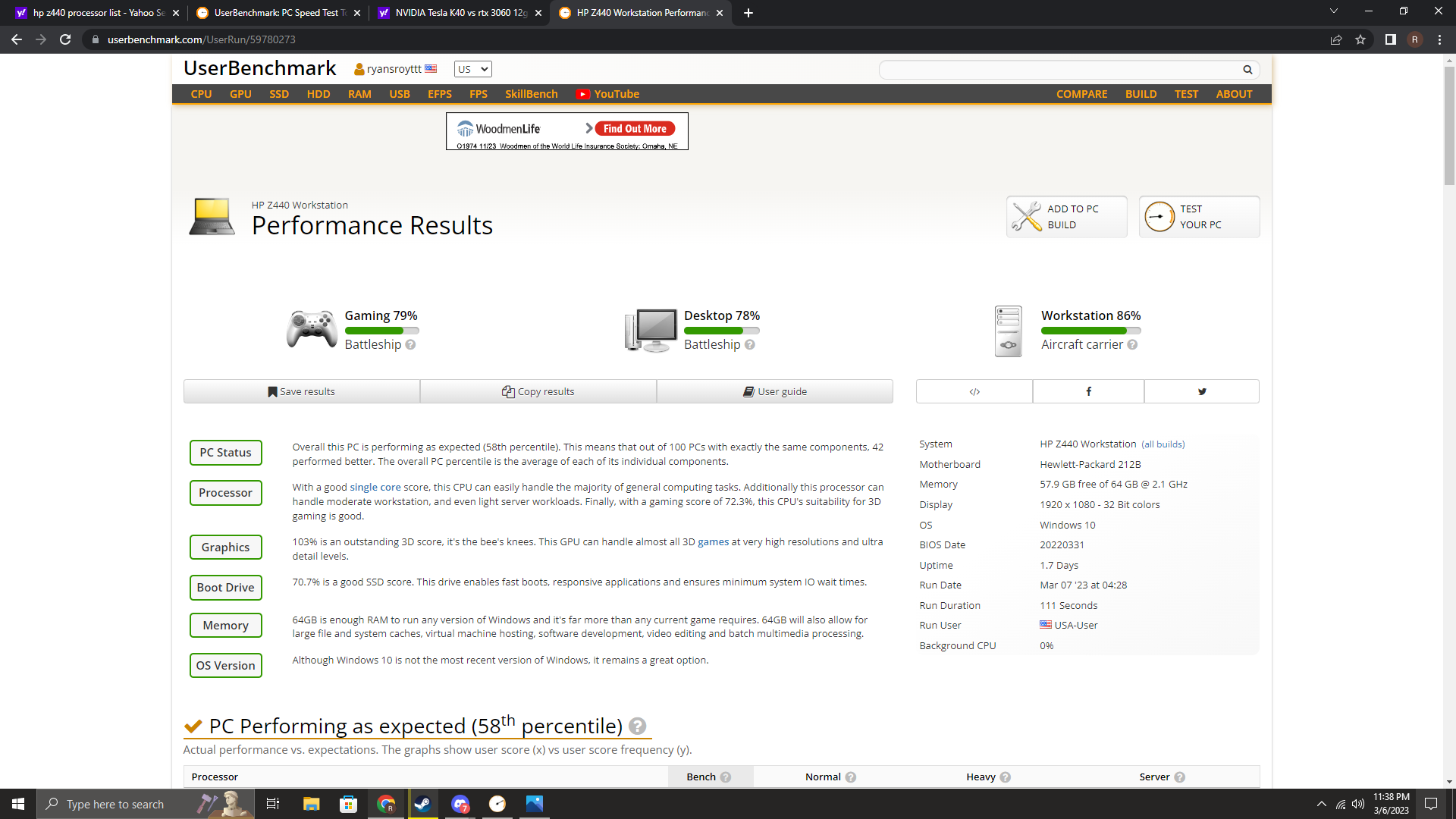The image size is (1456, 819).
Task: Click the Desktop 78% progress bar
Action: 721,331
